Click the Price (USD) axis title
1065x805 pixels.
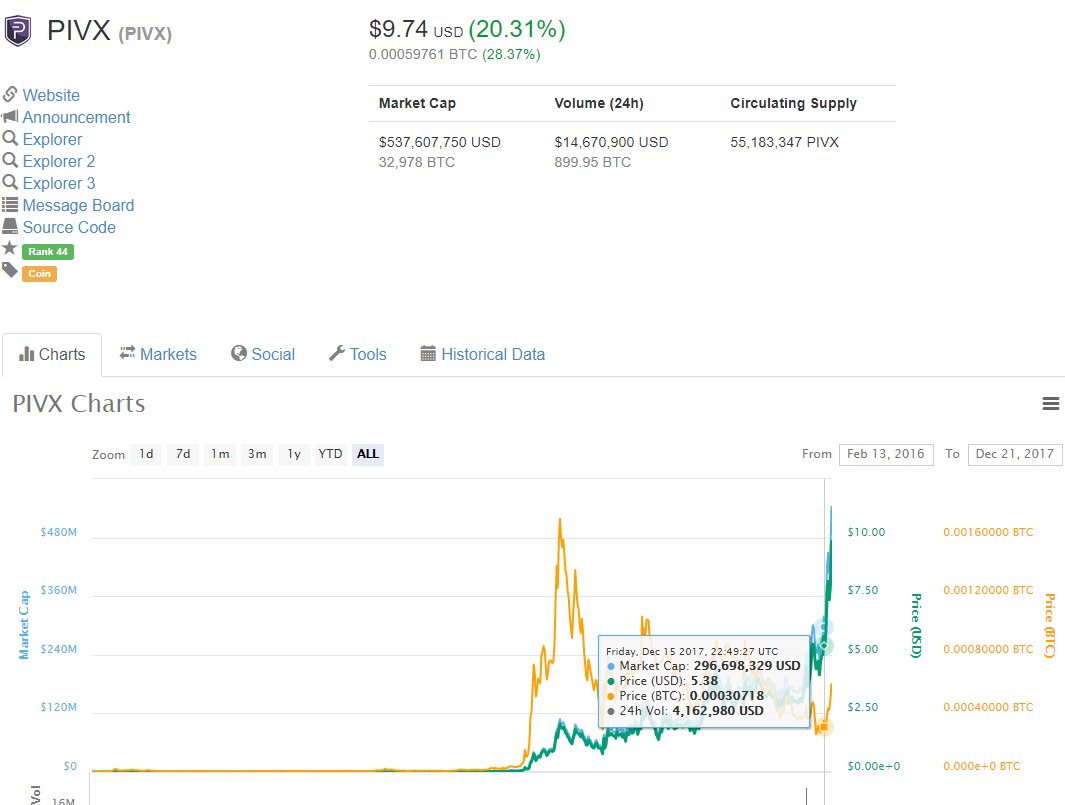(916, 625)
